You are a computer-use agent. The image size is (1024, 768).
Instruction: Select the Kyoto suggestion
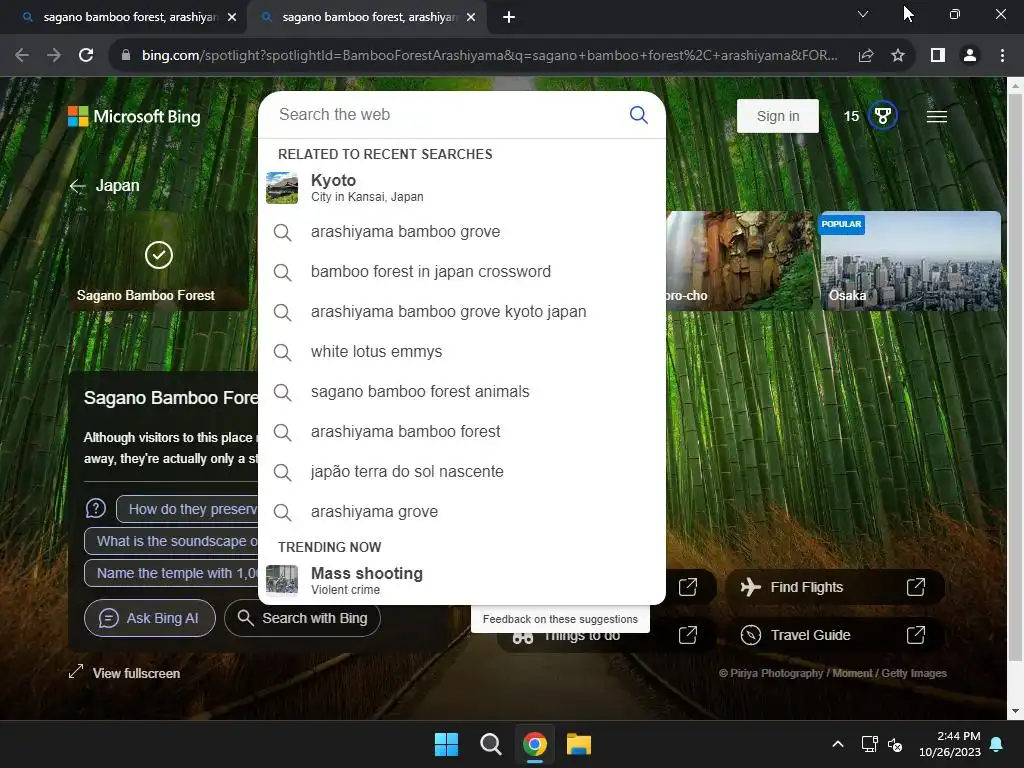tap(462, 188)
